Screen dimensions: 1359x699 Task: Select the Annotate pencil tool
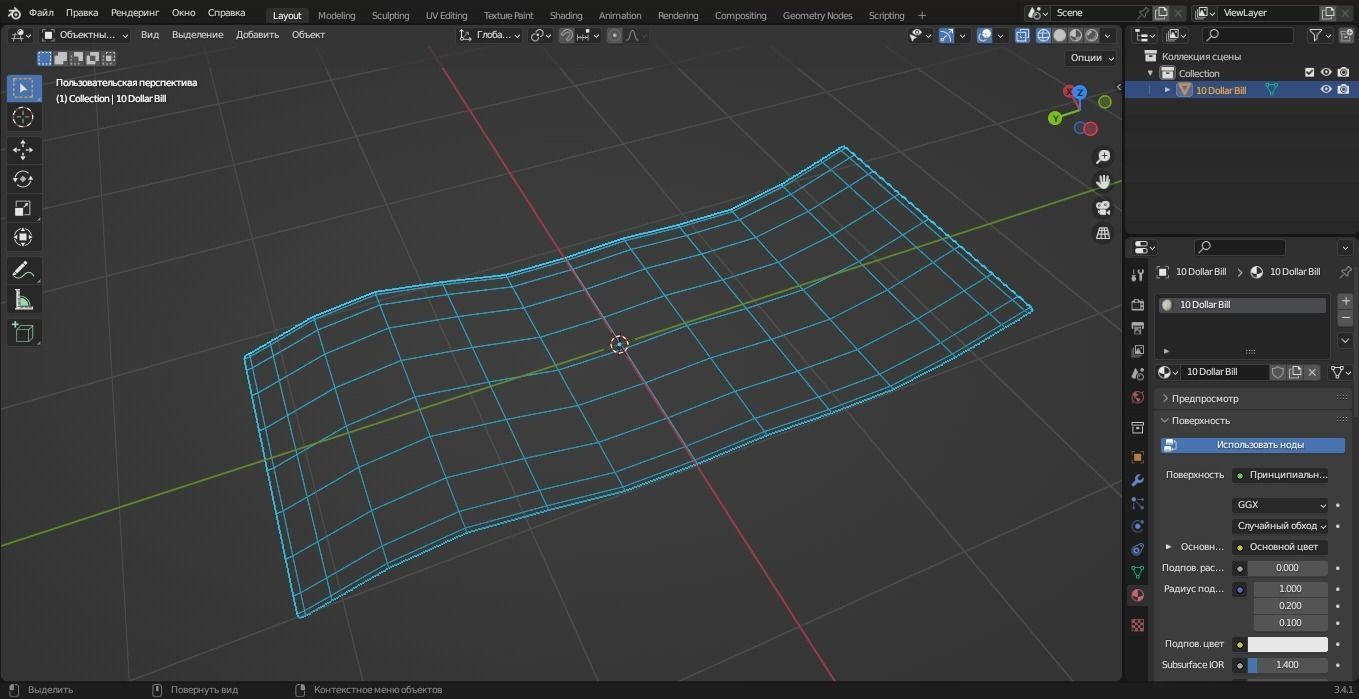tap(23, 270)
